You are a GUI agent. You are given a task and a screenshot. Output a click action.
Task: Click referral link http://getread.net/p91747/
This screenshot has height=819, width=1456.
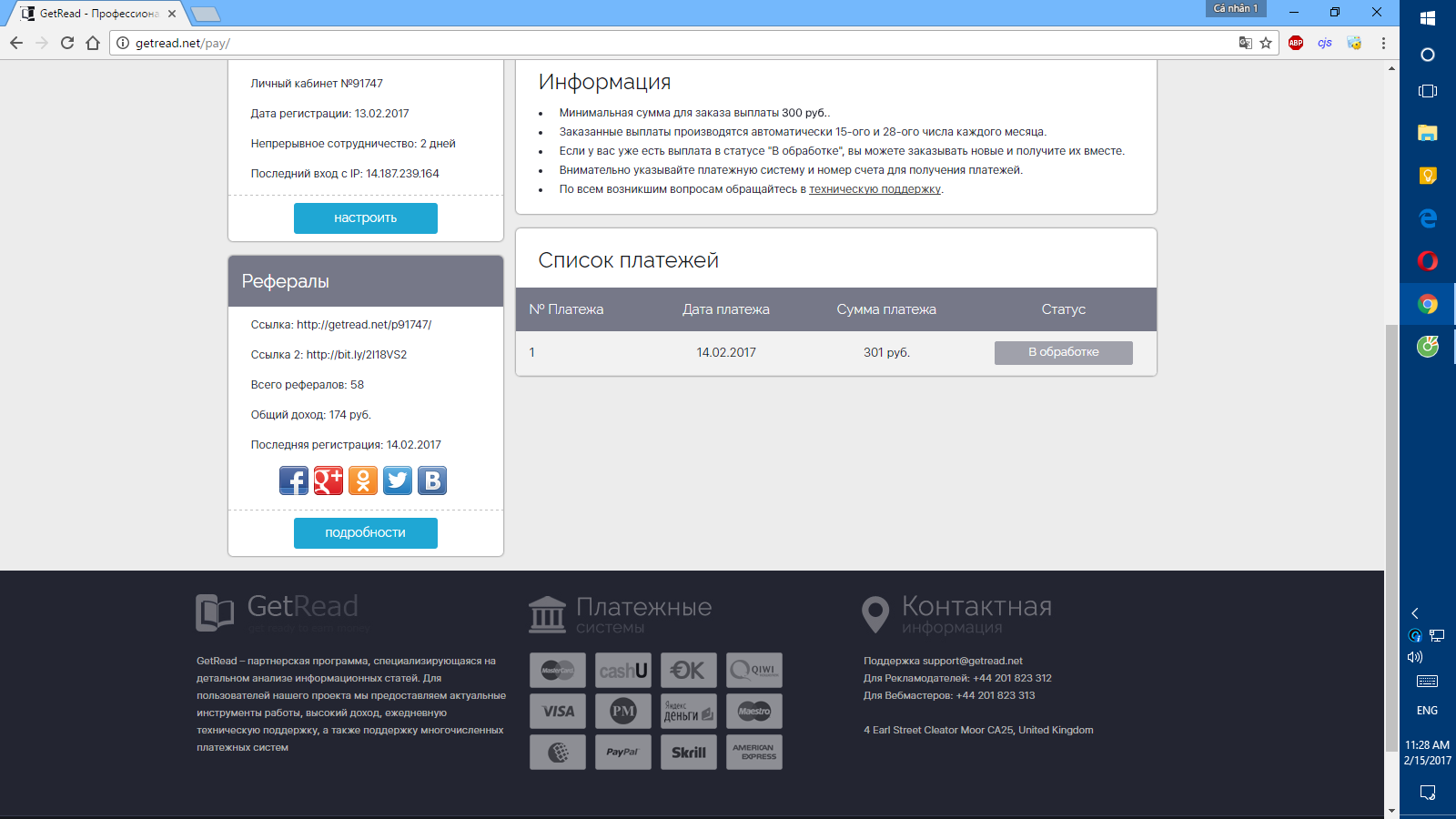pyautogui.click(x=364, y=325)
